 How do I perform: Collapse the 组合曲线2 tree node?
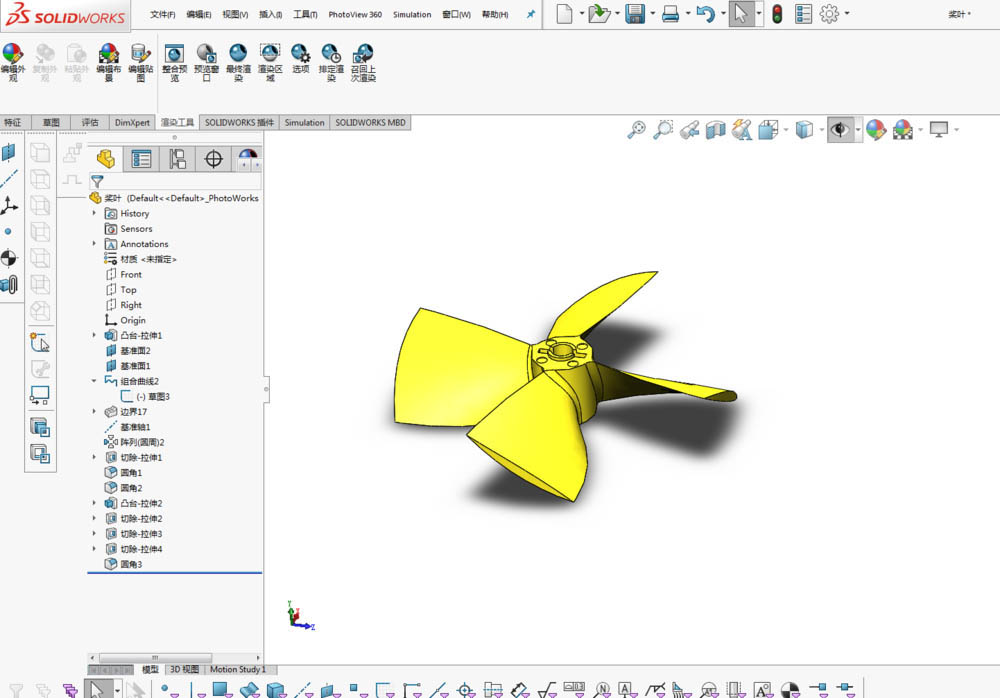(95, 381)
